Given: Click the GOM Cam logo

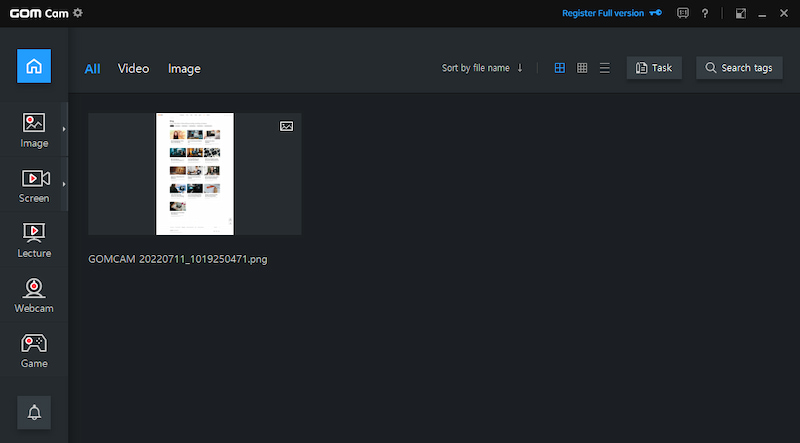Looking at the screenshot, I should tap(39, 13).
